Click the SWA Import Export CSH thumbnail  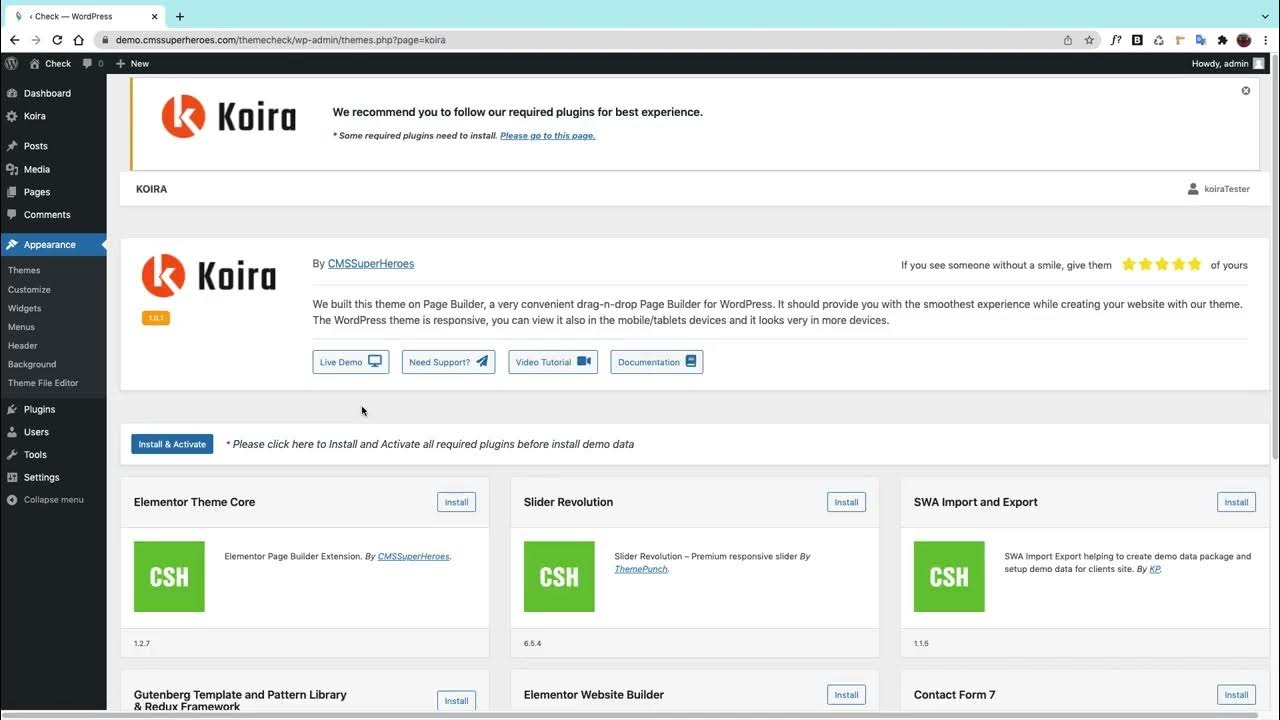pyautogui.click(x=949, y=577)
